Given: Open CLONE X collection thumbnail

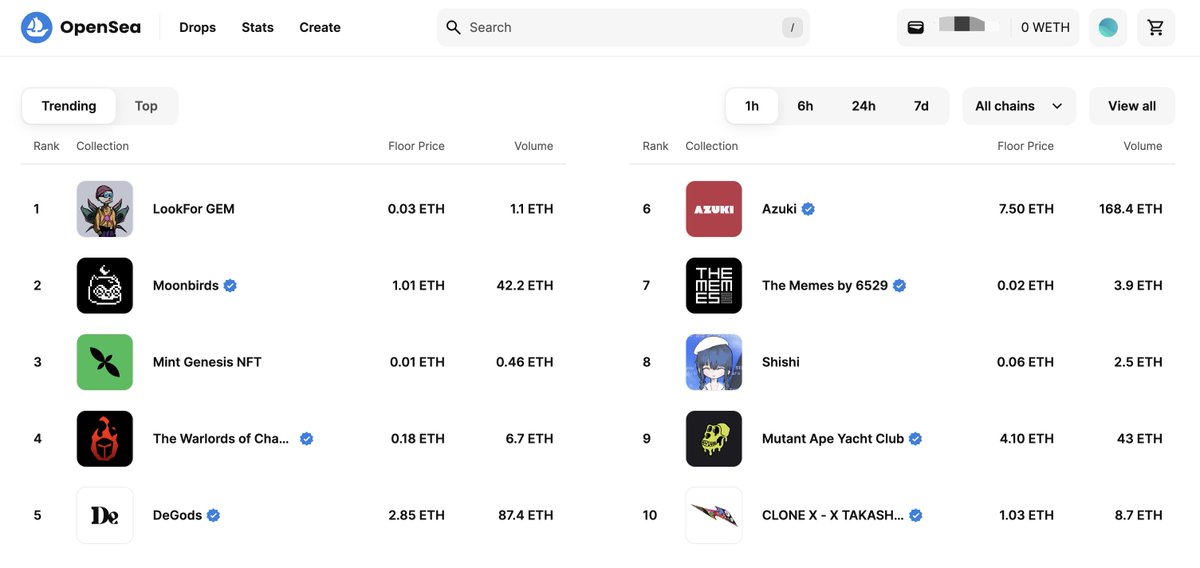Looking at the screenshot, I should (714, 516).
